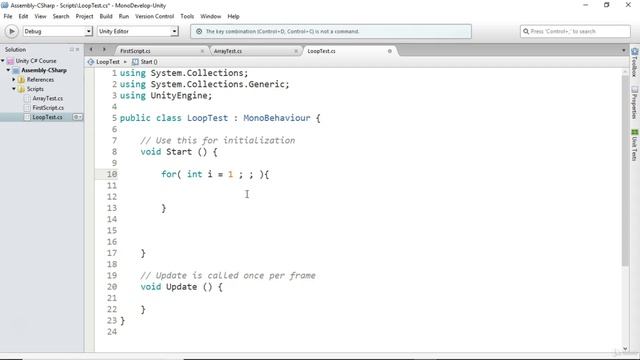This screenshot has height=360, width=640.
Task: Collapse the Assembly-CSharp project node
Action: tap(8, 70)
